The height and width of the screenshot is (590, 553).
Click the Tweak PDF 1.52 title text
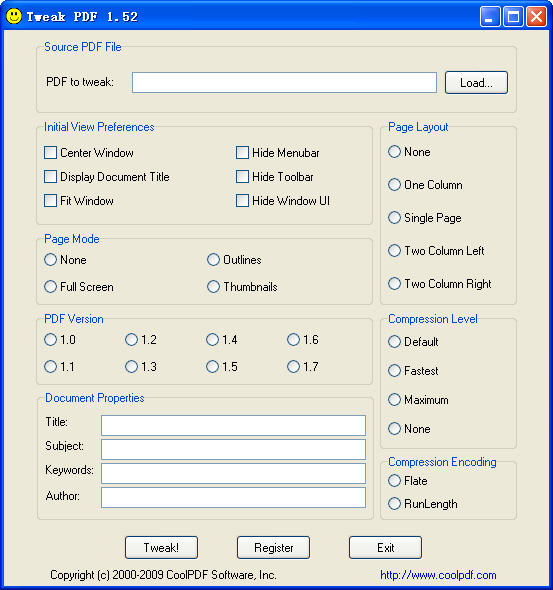click(82, 17)
